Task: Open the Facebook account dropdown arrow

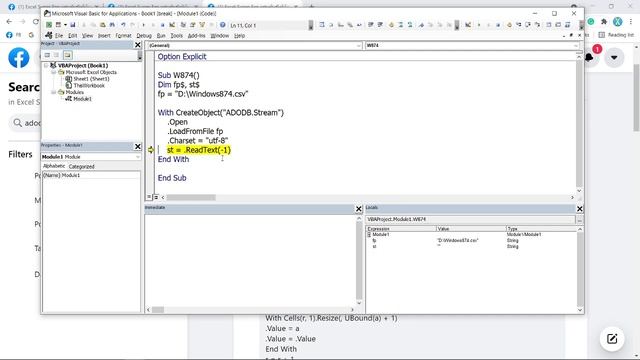Action: click(614, 58)
